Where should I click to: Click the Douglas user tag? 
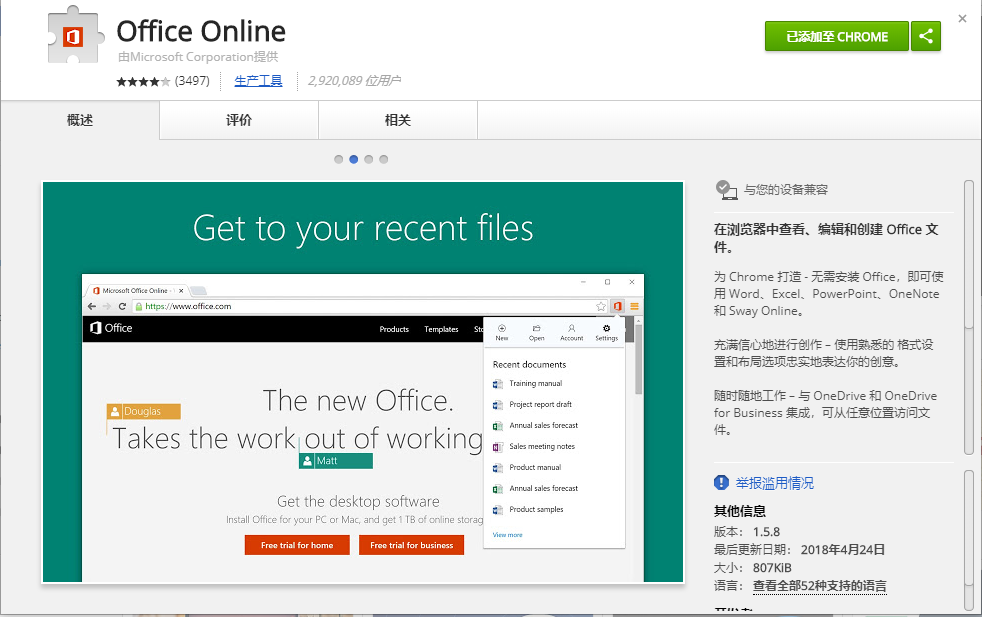coord(144,412)
